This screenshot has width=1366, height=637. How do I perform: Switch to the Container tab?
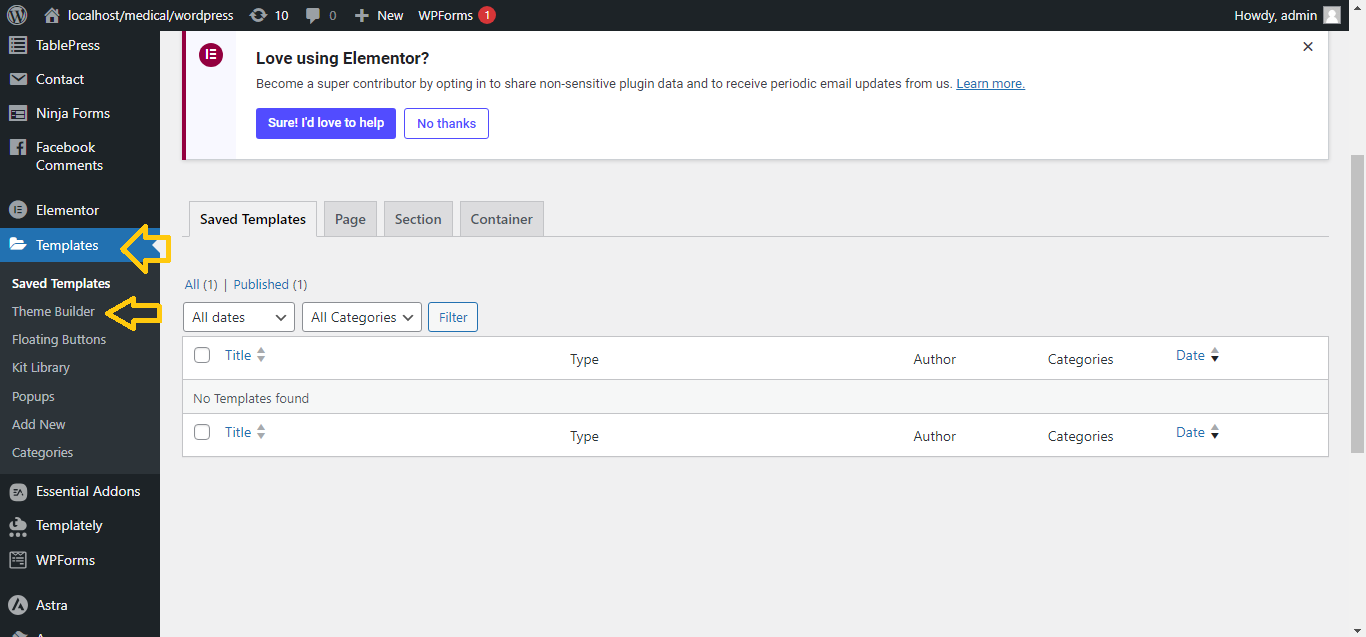point(501,219)
